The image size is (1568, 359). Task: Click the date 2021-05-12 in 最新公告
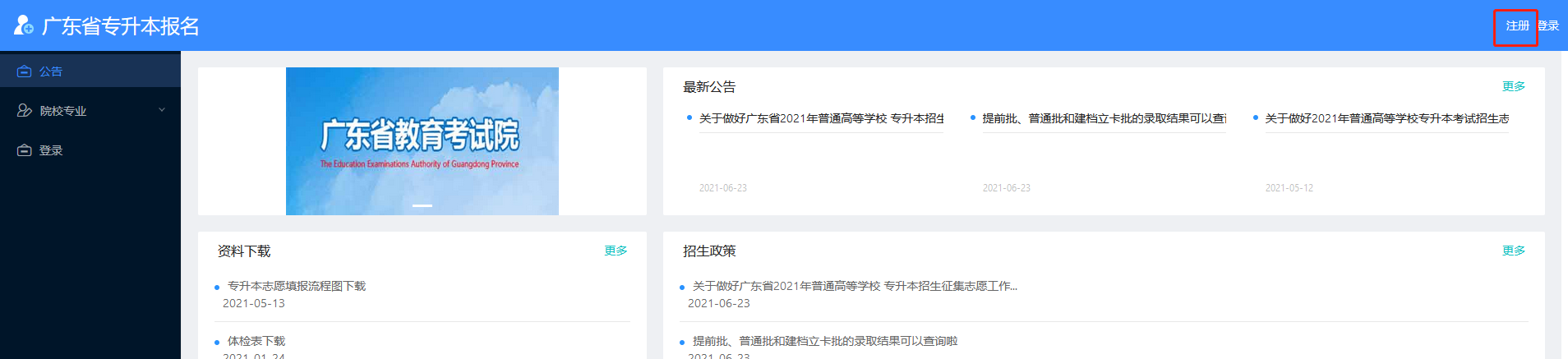pyautogui.click(x=1289, y=188)
